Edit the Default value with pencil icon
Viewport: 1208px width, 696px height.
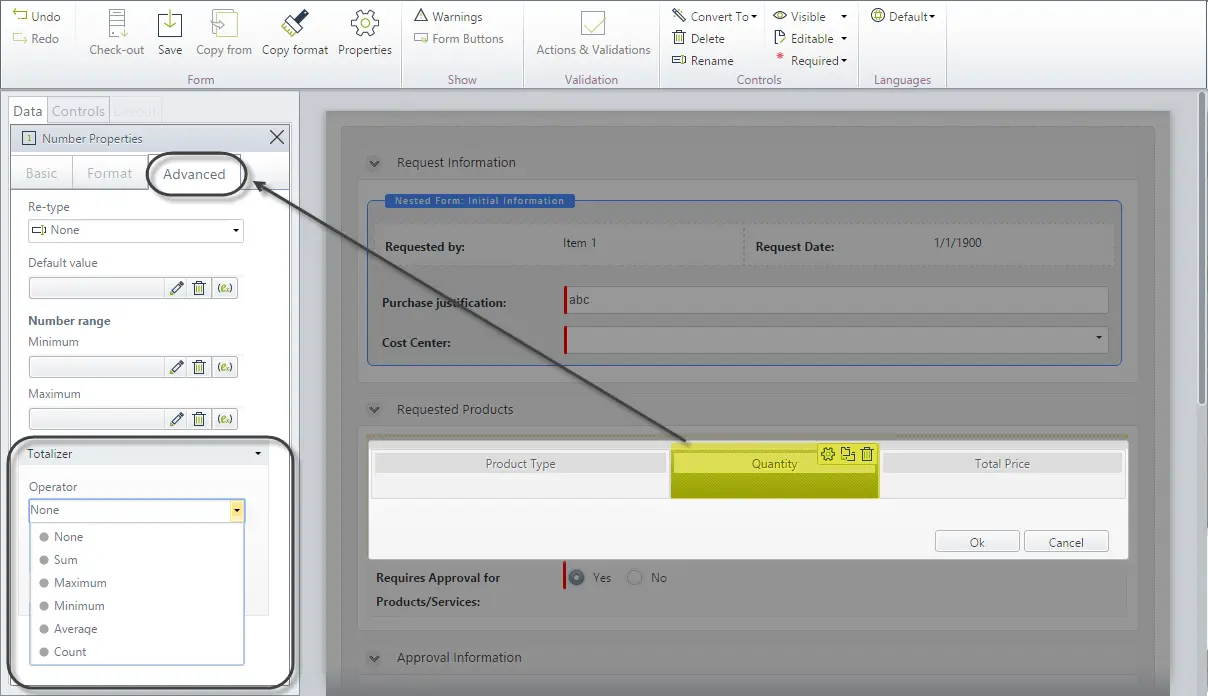177,288
